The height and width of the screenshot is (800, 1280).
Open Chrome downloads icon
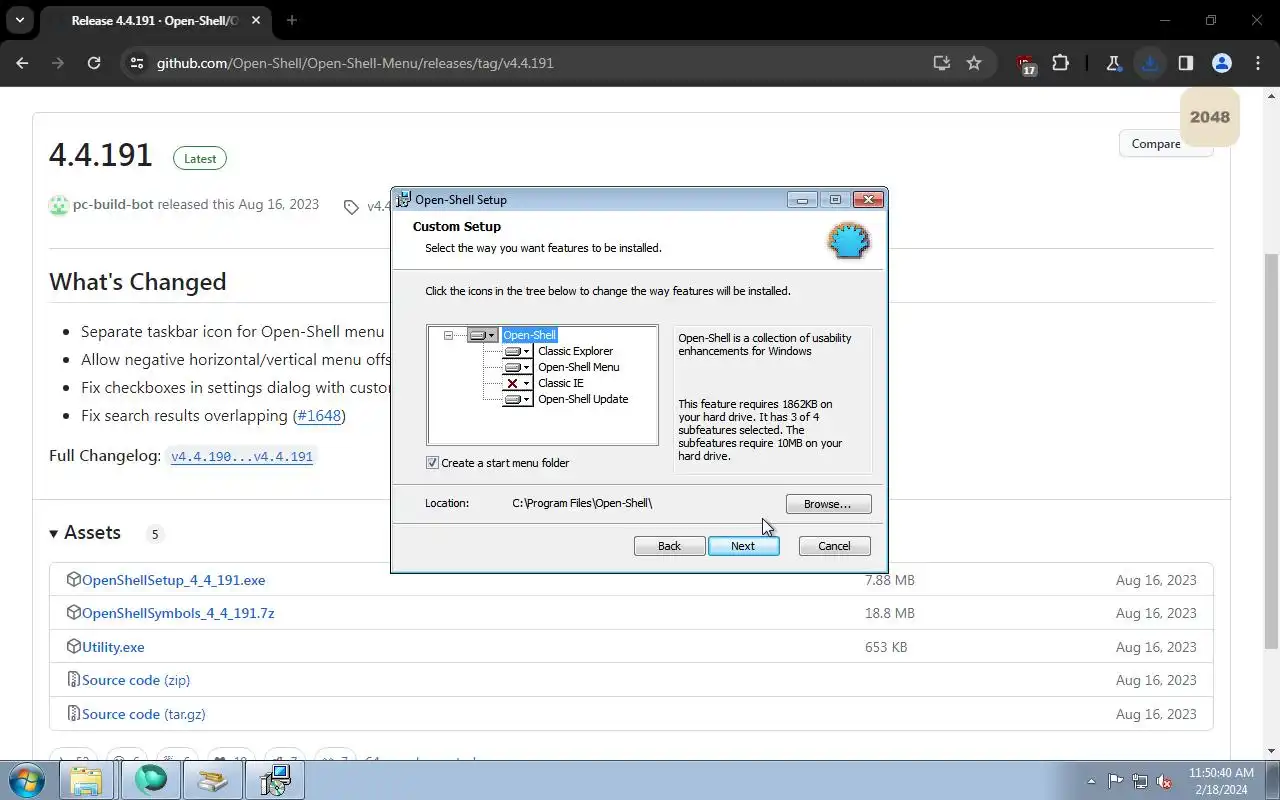(1150, 63)
